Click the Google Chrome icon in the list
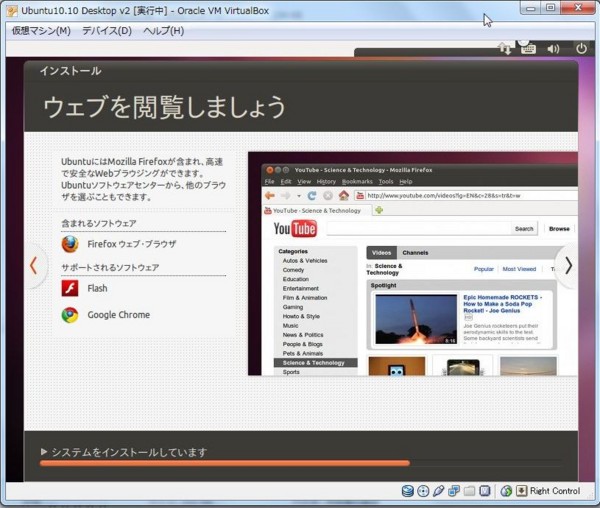This screenshot has height=508, width=600. tap(70, 315)
